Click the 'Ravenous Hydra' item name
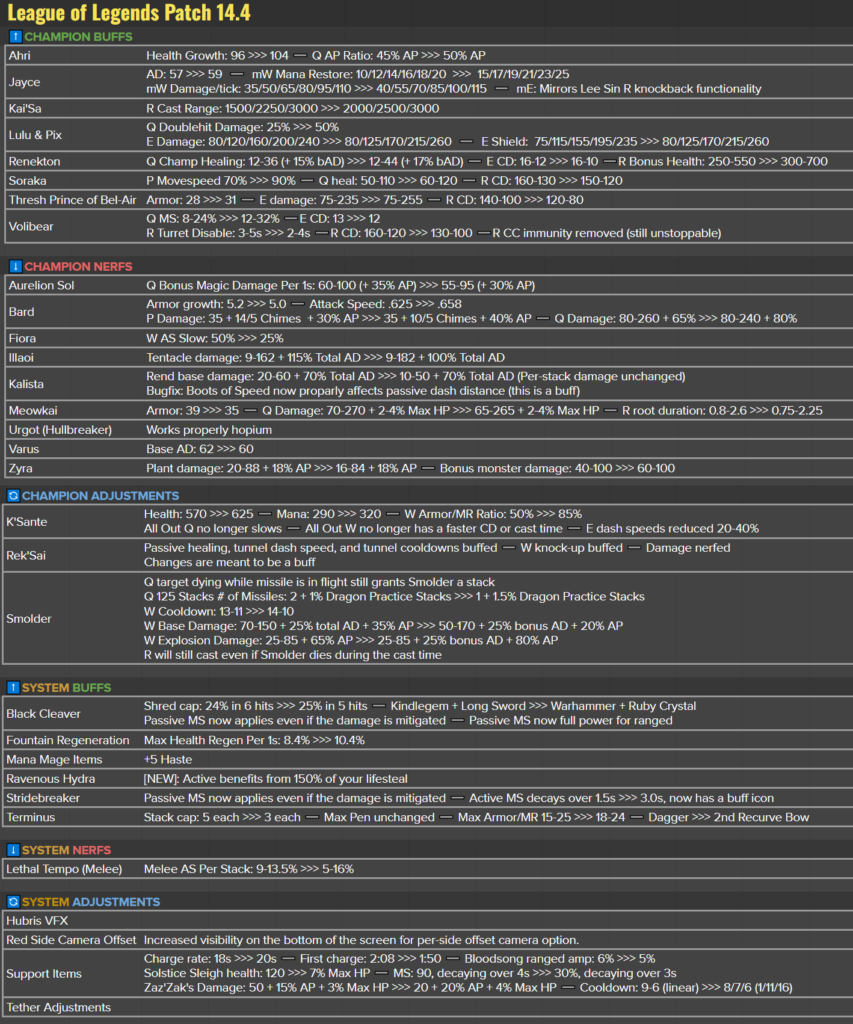The image size is (853, 1024). [51, 778]
